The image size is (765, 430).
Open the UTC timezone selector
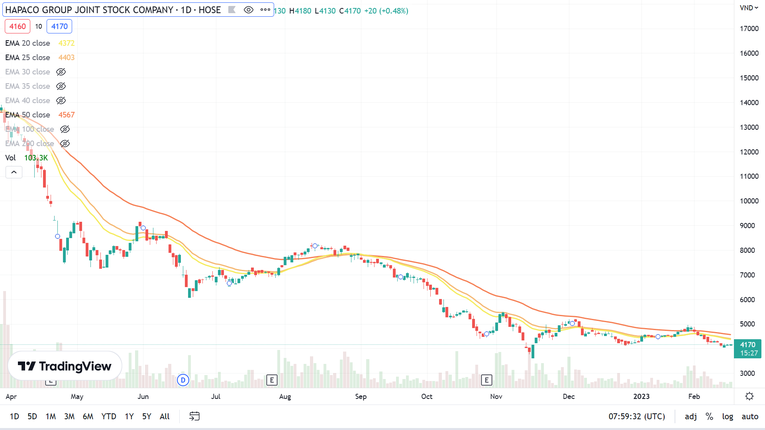coord(636,416)
